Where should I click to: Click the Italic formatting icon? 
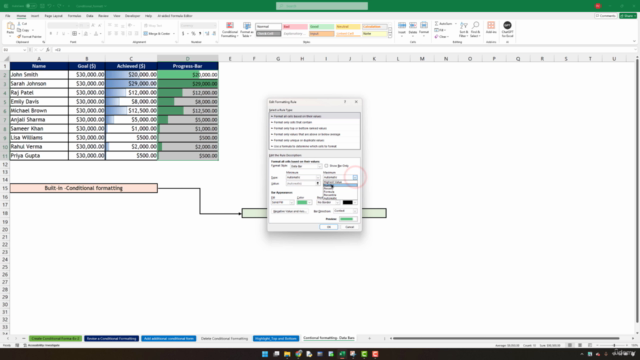pyautogui.click(x=57, y=33)
